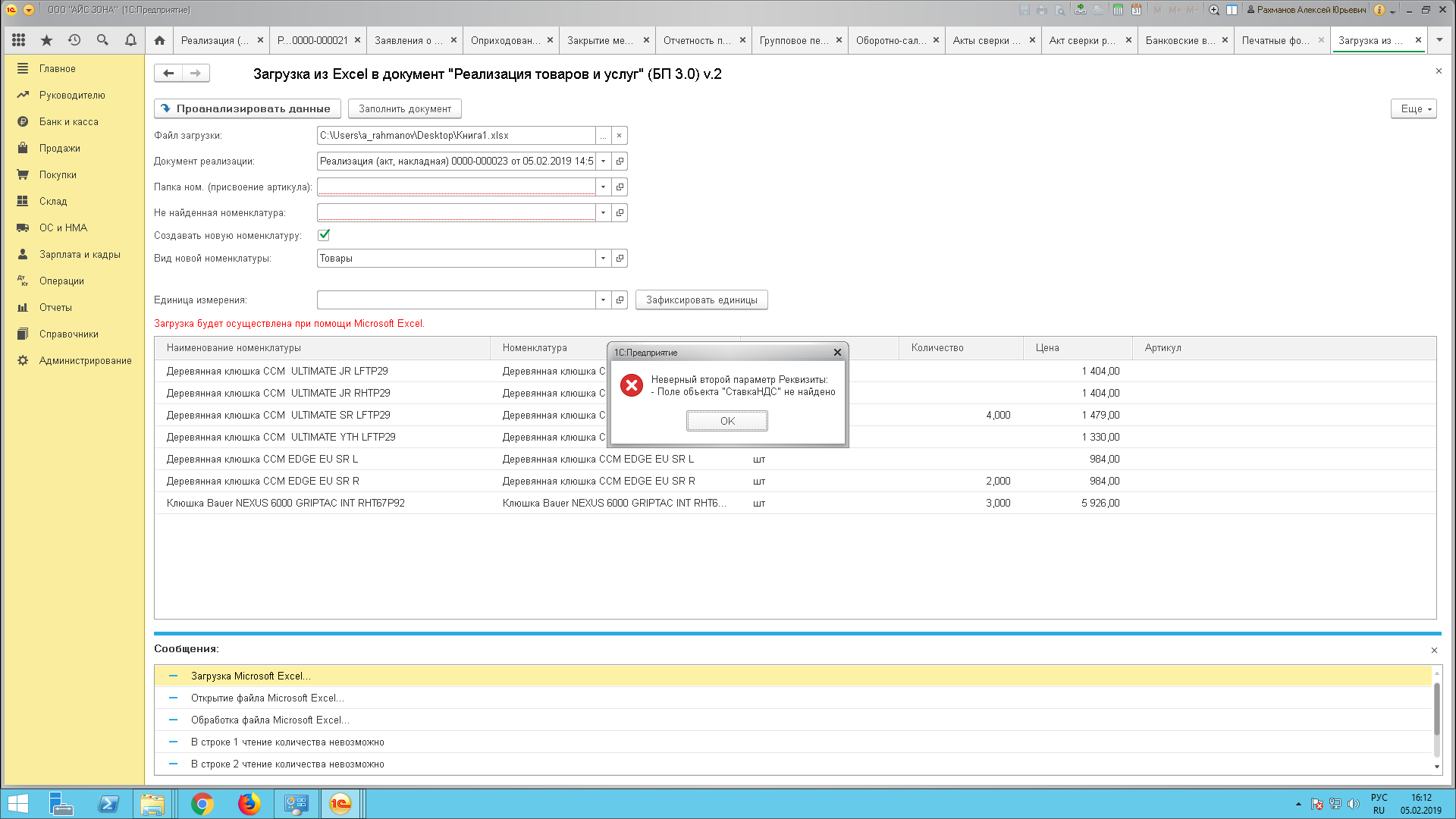This screenshot has height=819, width=1456.
Task: Open the History clock icon
Action: tap(74, 40)
